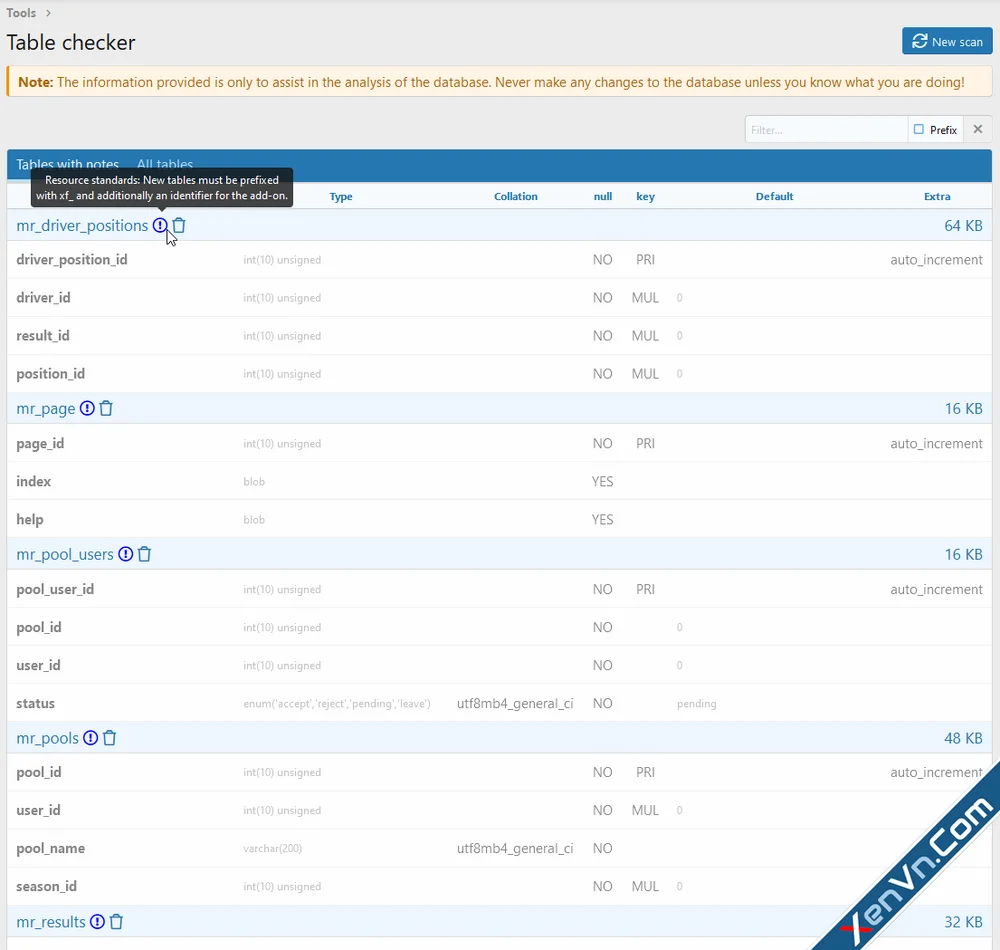Clear the filter with the X button

pos(978,129)
